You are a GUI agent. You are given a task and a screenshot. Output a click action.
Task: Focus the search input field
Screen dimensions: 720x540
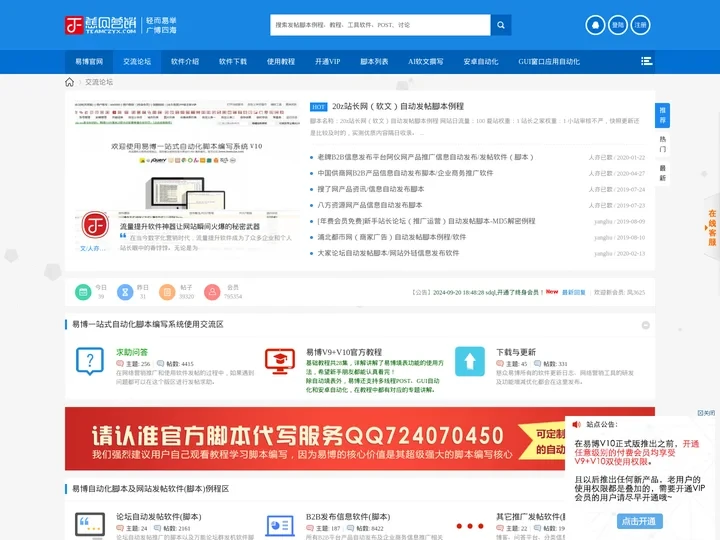pos(380,25)
